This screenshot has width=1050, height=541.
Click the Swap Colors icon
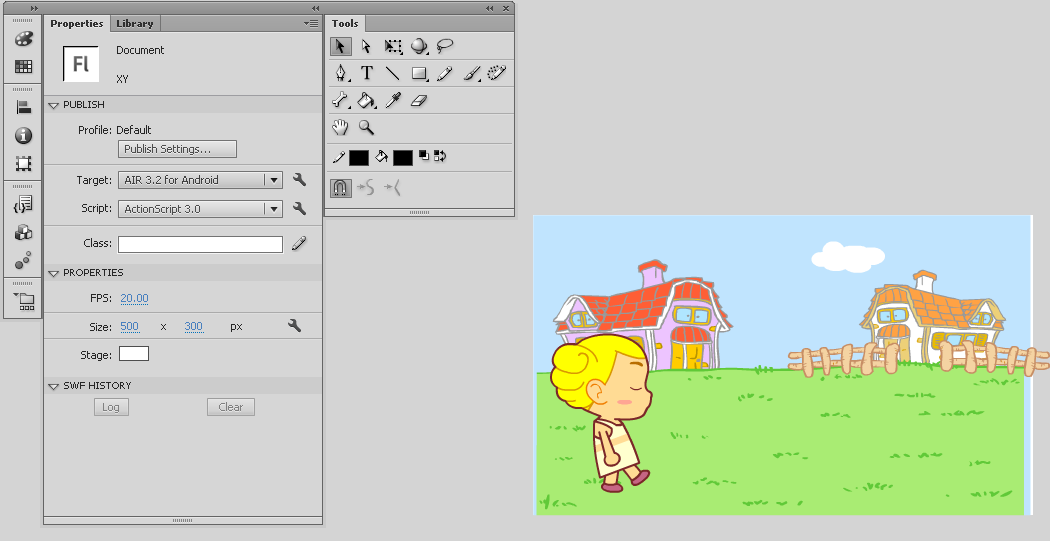tap(440, 155)
